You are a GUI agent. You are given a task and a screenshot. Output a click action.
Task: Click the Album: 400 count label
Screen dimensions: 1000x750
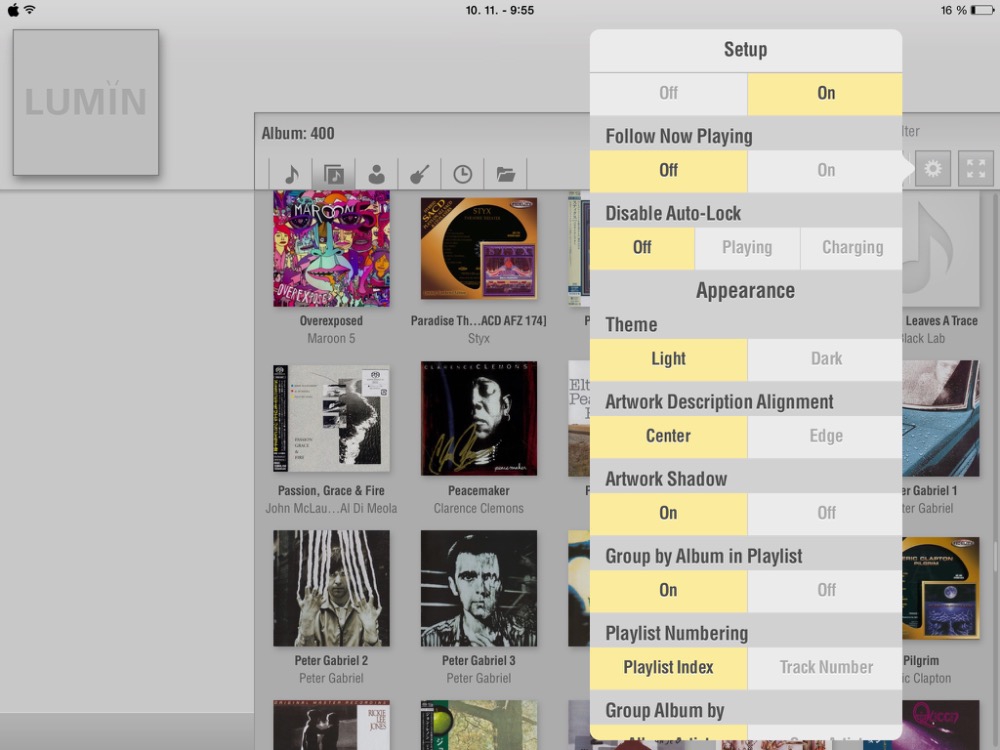tap(298, 133)
